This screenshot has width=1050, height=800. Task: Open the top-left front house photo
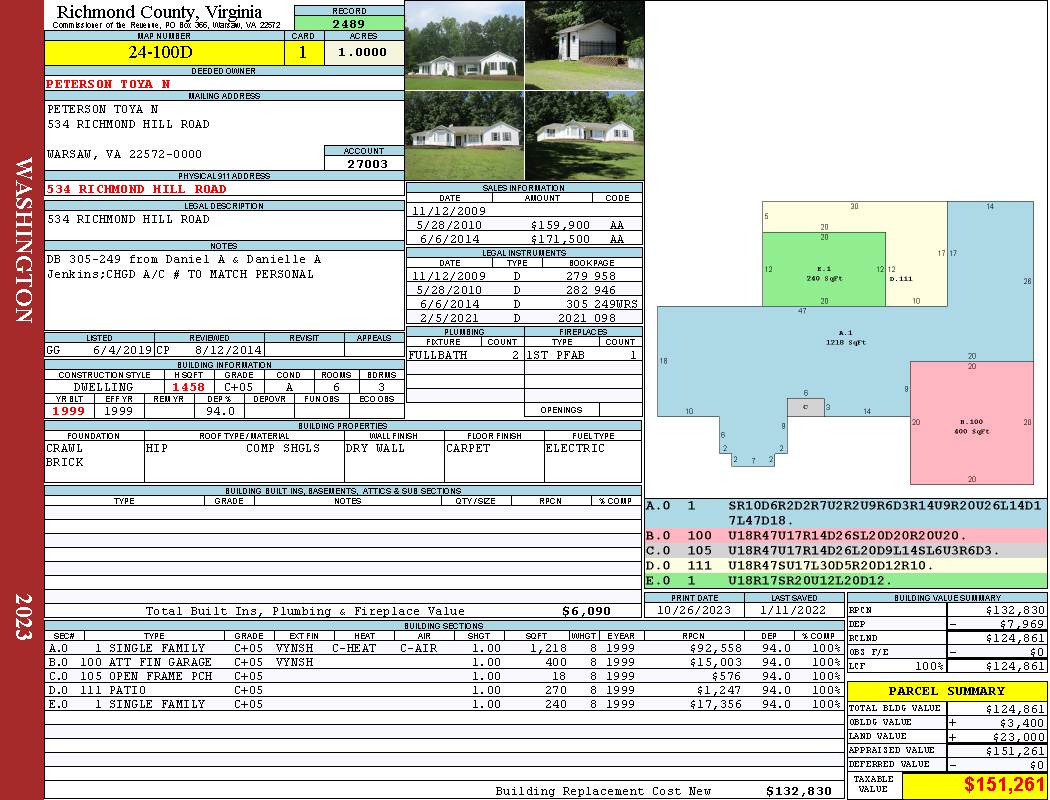[x=465, y=46]
